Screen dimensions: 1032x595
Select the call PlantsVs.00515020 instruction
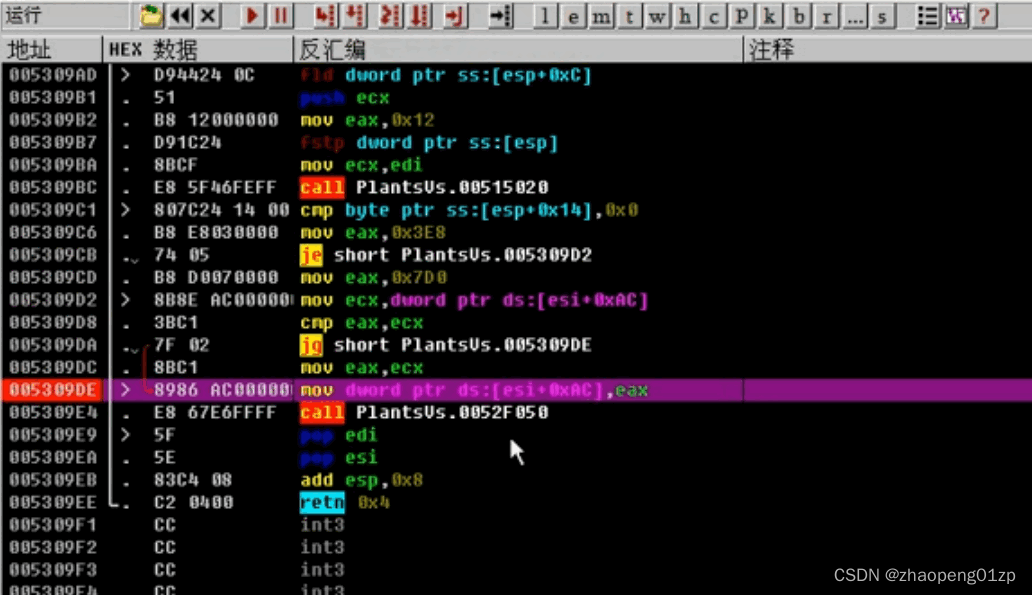click(424, 188)
